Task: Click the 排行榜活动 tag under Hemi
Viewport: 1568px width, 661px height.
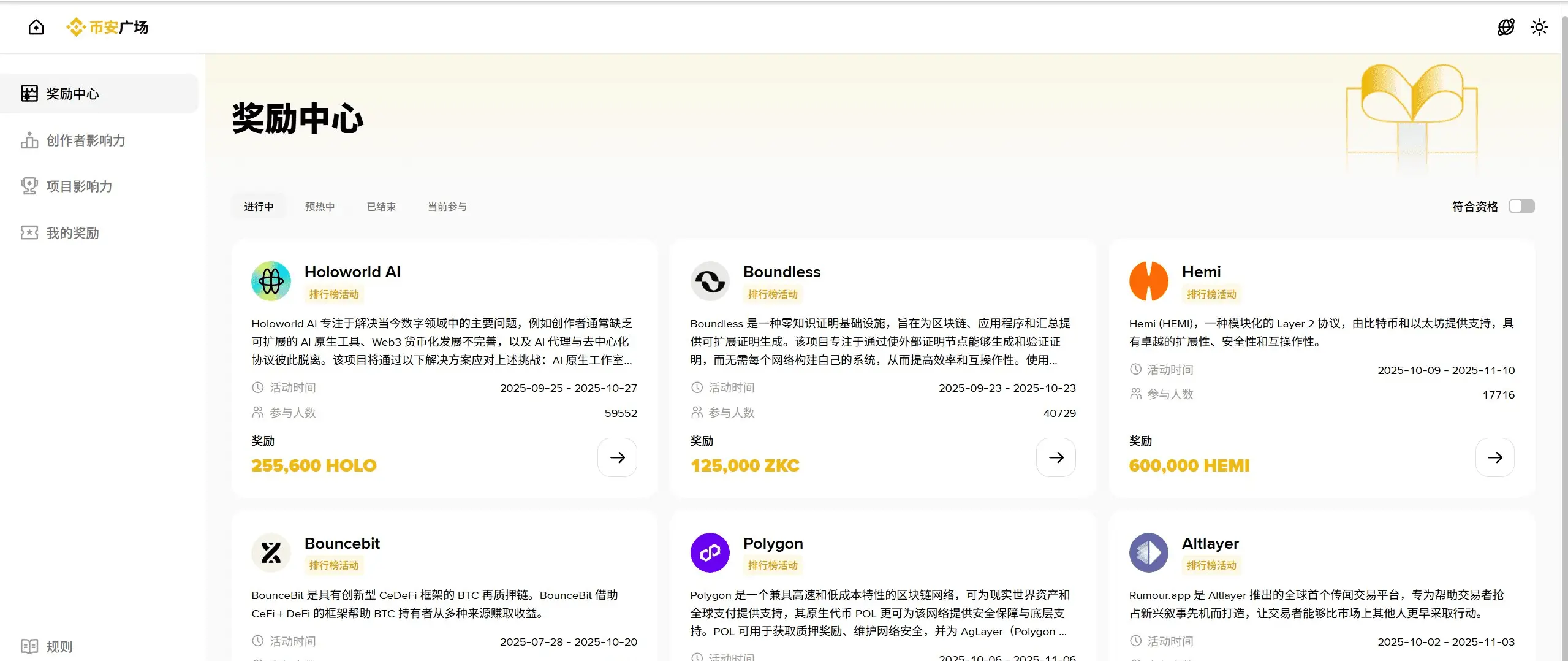Action: click(x=1211, y=294)
